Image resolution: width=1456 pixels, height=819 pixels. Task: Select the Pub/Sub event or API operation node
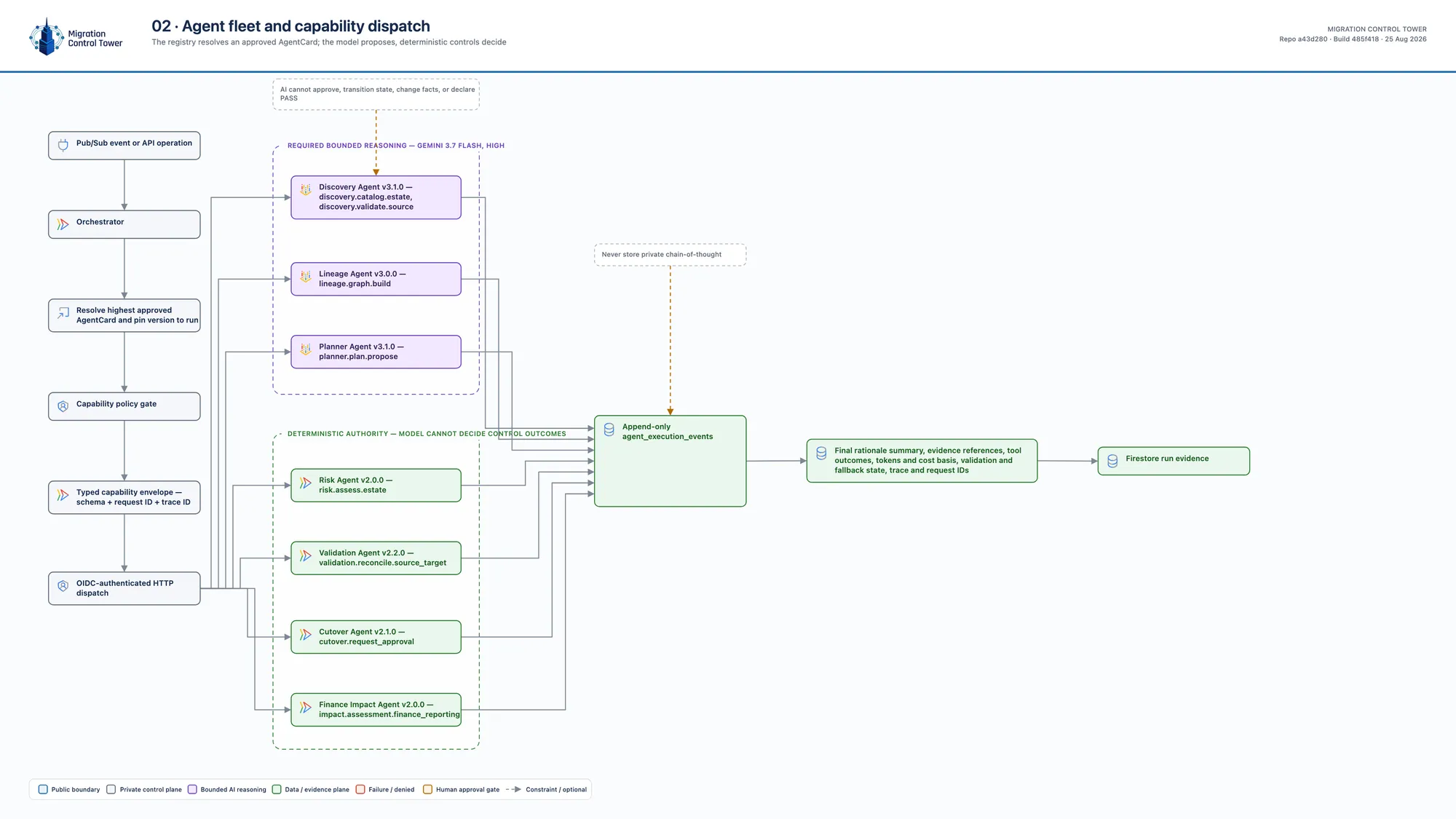click(x=124, y=146)
